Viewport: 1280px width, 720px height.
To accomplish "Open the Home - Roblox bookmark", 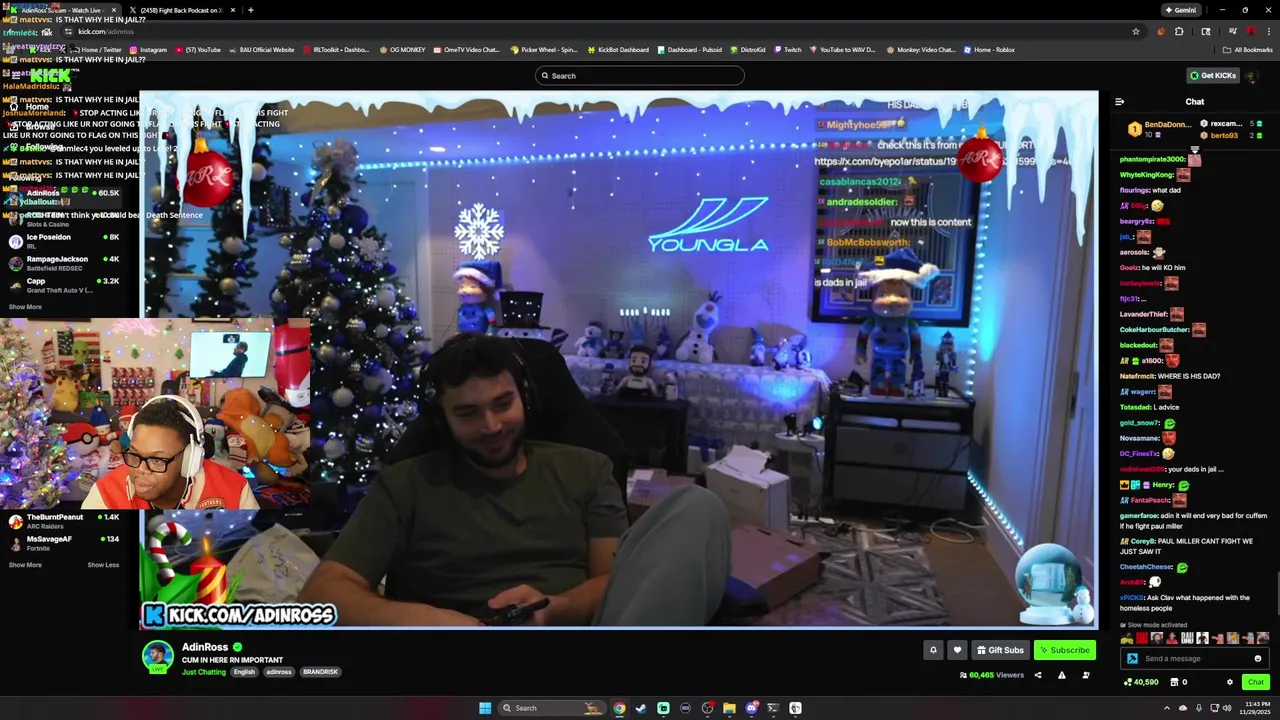I will 989,49.
